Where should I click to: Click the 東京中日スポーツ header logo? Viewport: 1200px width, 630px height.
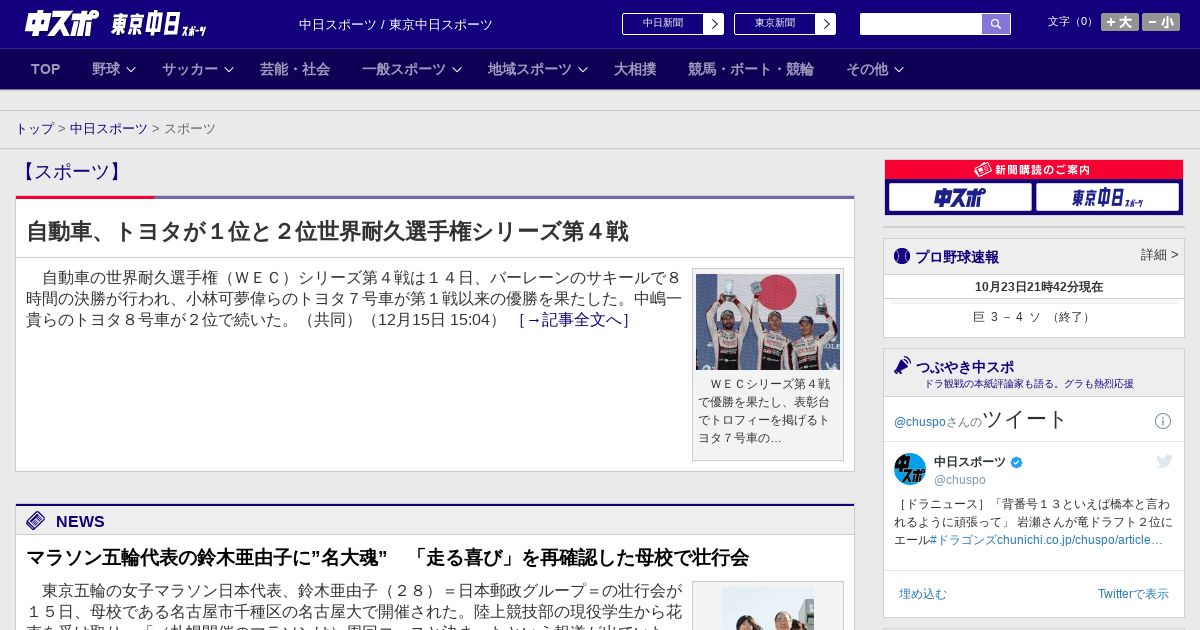pyautogui.click(x=159, y=24)
